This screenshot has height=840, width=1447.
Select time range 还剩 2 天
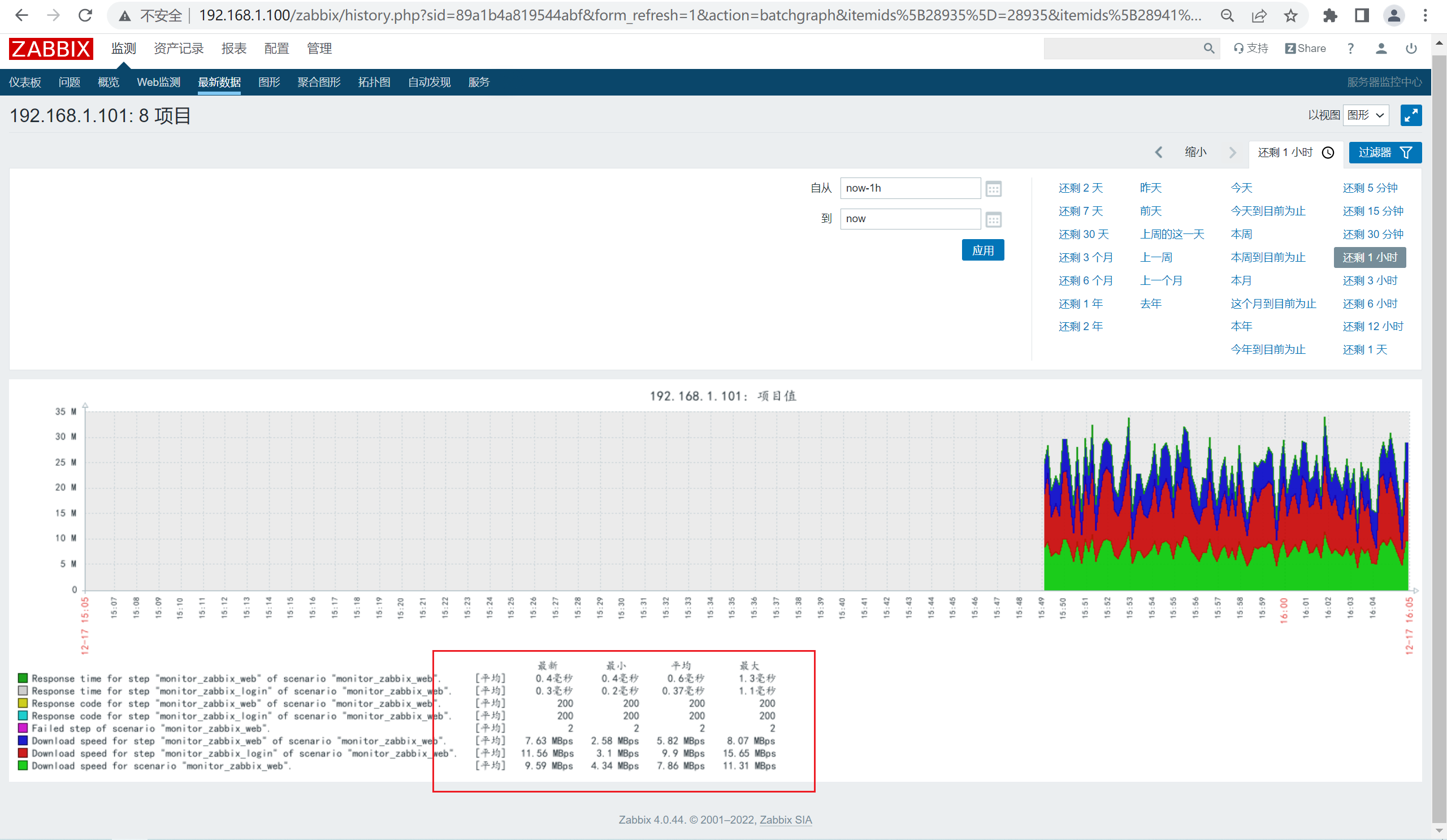coord(1080,188)
